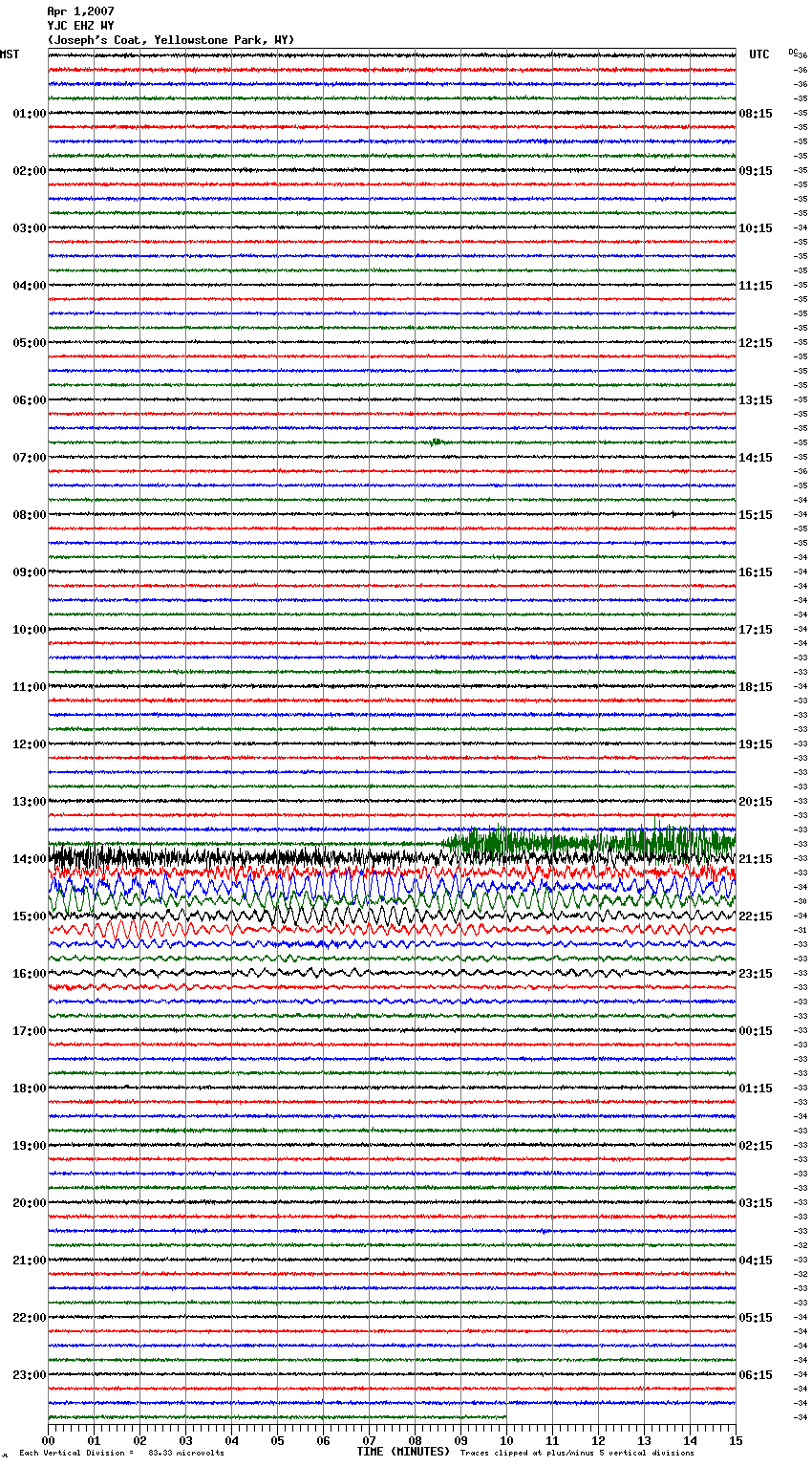Click the 14:00 MST time label
This screenshot has width=812, height=1466.
[30, 859]
